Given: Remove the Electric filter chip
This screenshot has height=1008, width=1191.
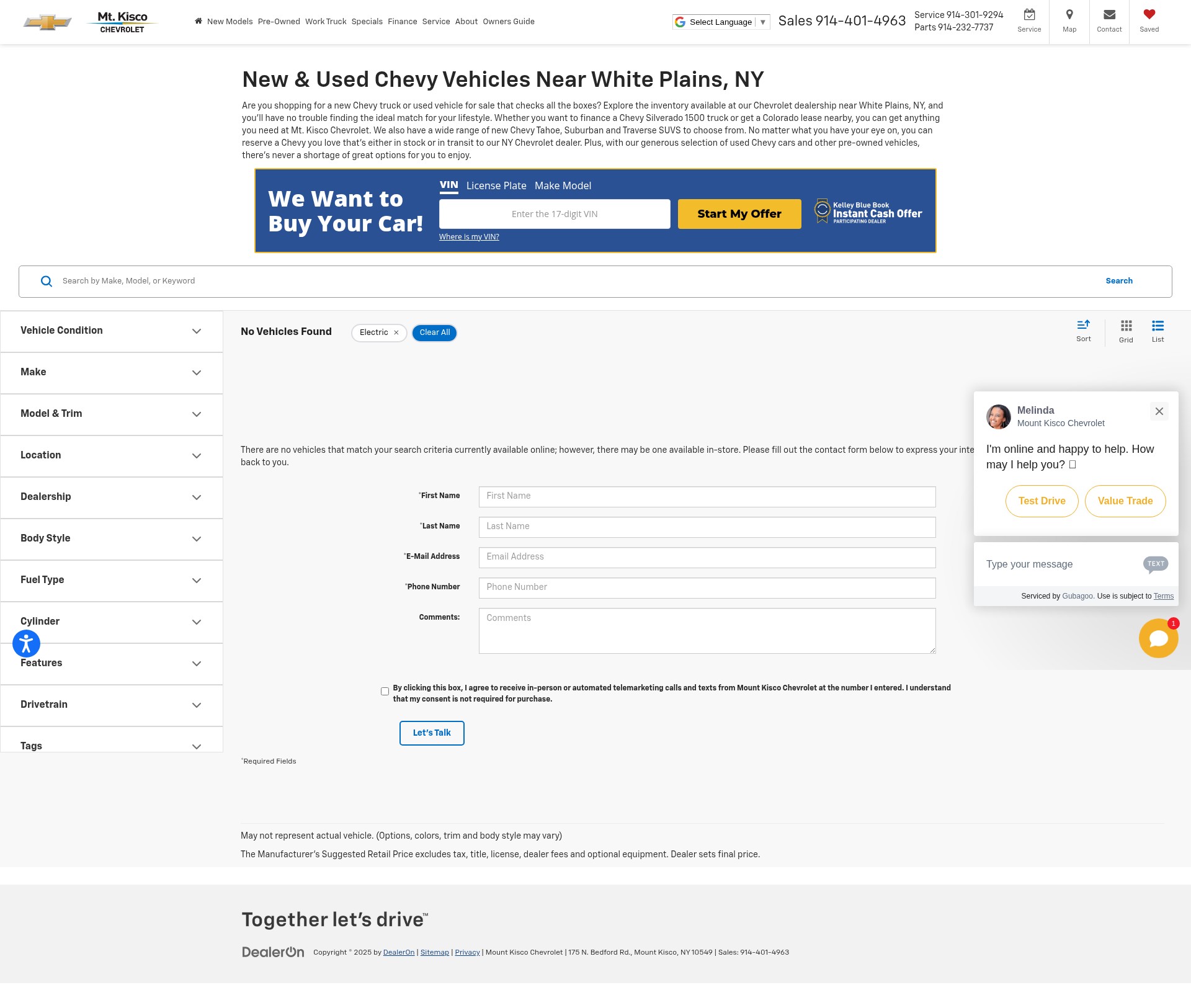Looking at the screenshot, I should [x=396, y=333].
